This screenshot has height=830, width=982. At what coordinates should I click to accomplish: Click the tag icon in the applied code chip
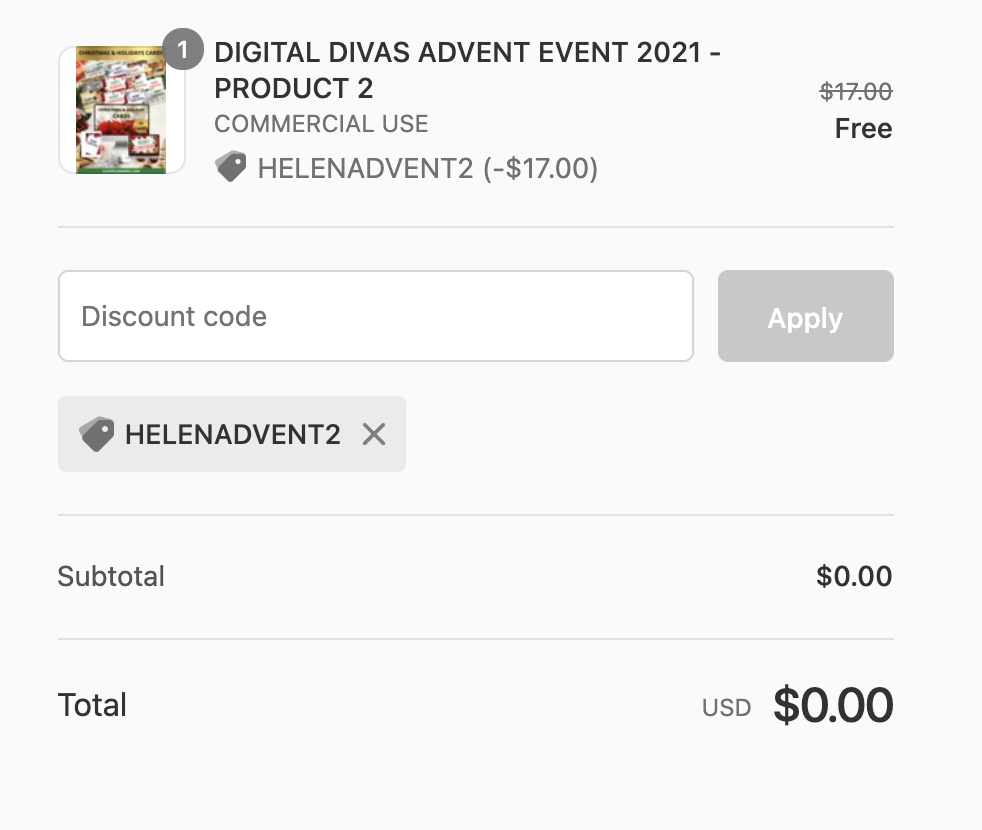pos(96,434)
